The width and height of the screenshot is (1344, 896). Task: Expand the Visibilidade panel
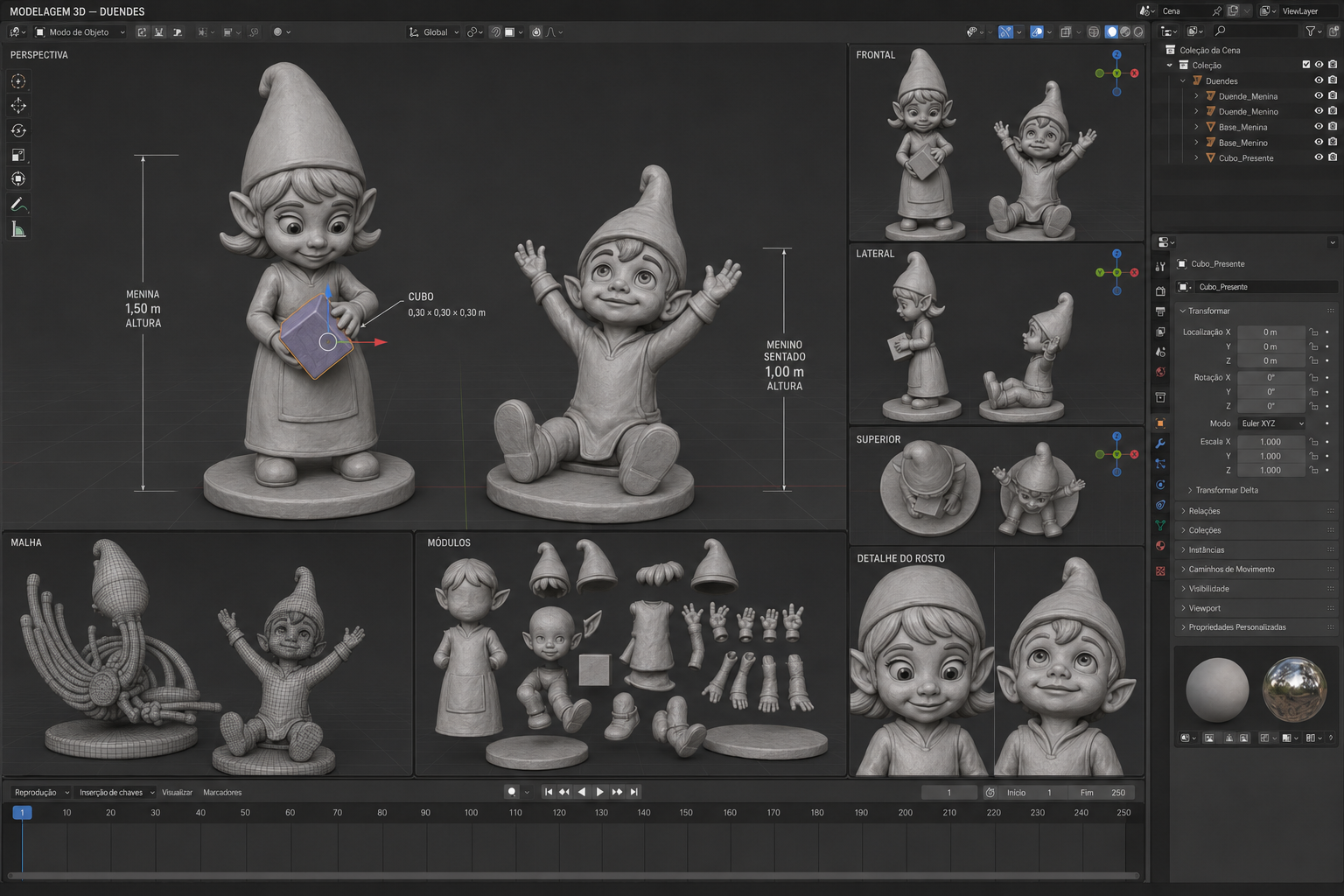tap(1256, 589)
